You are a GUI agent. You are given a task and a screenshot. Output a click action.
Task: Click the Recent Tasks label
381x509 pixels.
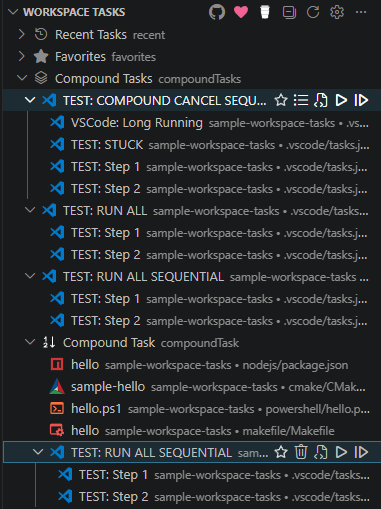pyautogui.click(x=91, y=35)
